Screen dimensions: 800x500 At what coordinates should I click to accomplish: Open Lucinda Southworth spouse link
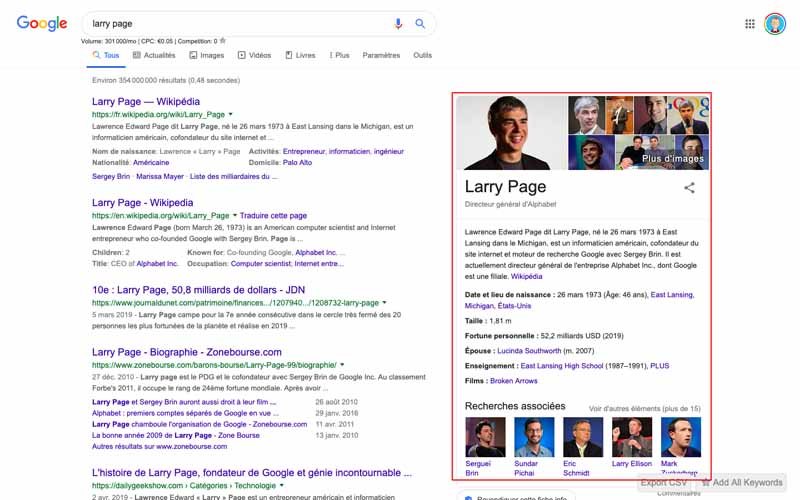pos(529,351)
